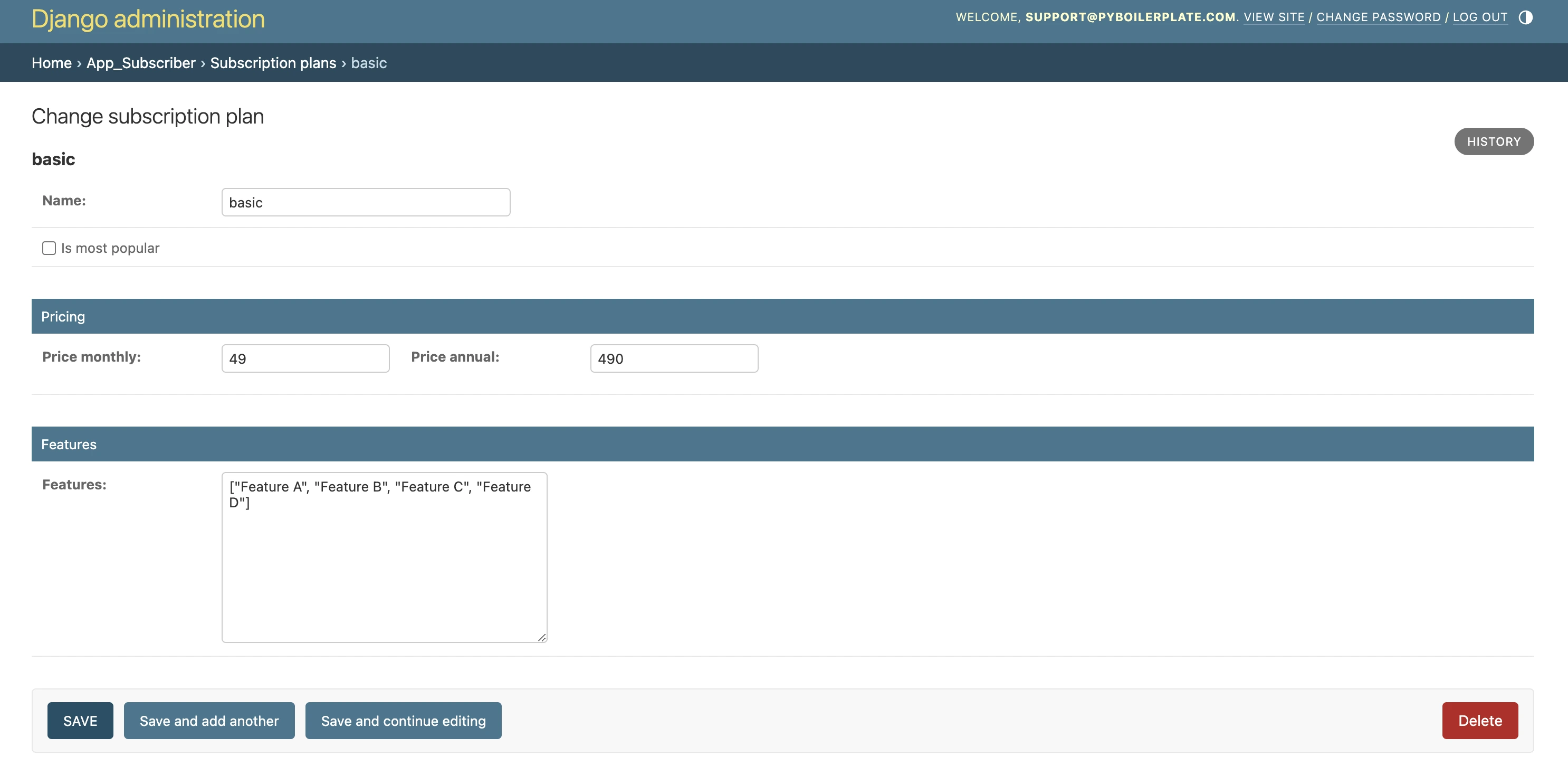Click the History button
The width and height of the screenshot is (1568, 775).
pyautogui.click(x=1494, y=141)
